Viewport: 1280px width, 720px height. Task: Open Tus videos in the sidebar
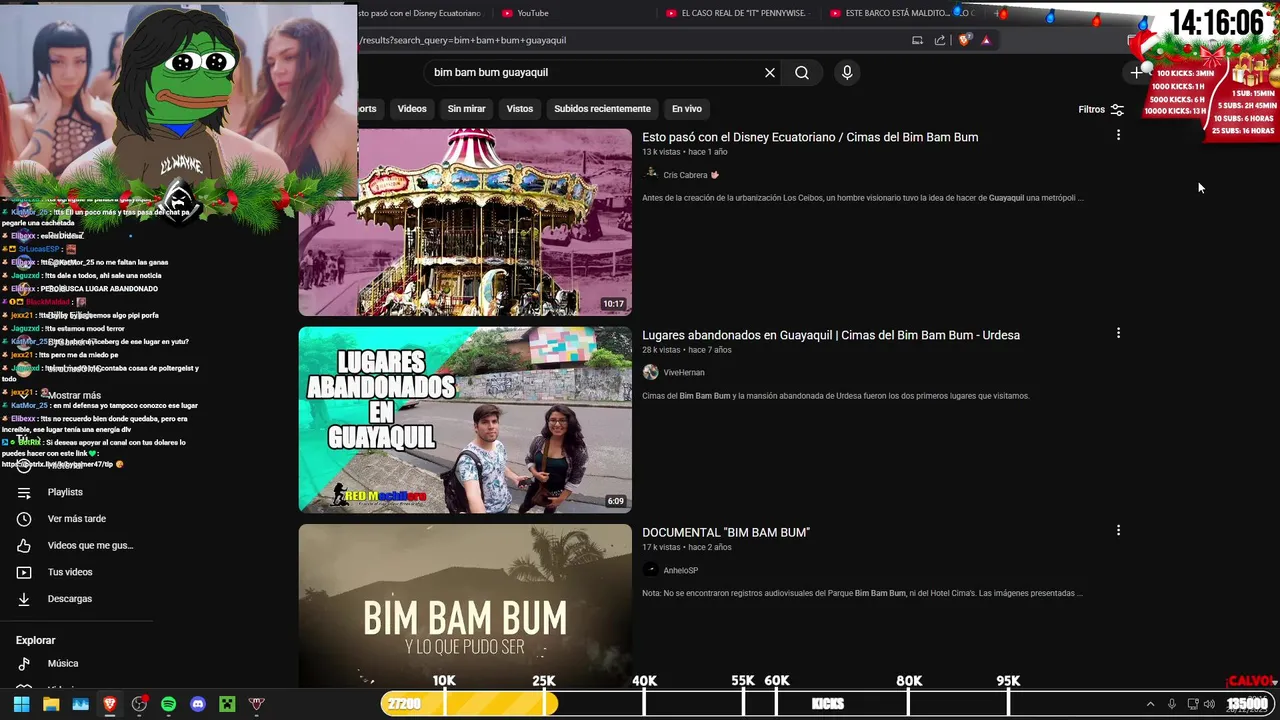pyautogui.click(x=70, y=572)
